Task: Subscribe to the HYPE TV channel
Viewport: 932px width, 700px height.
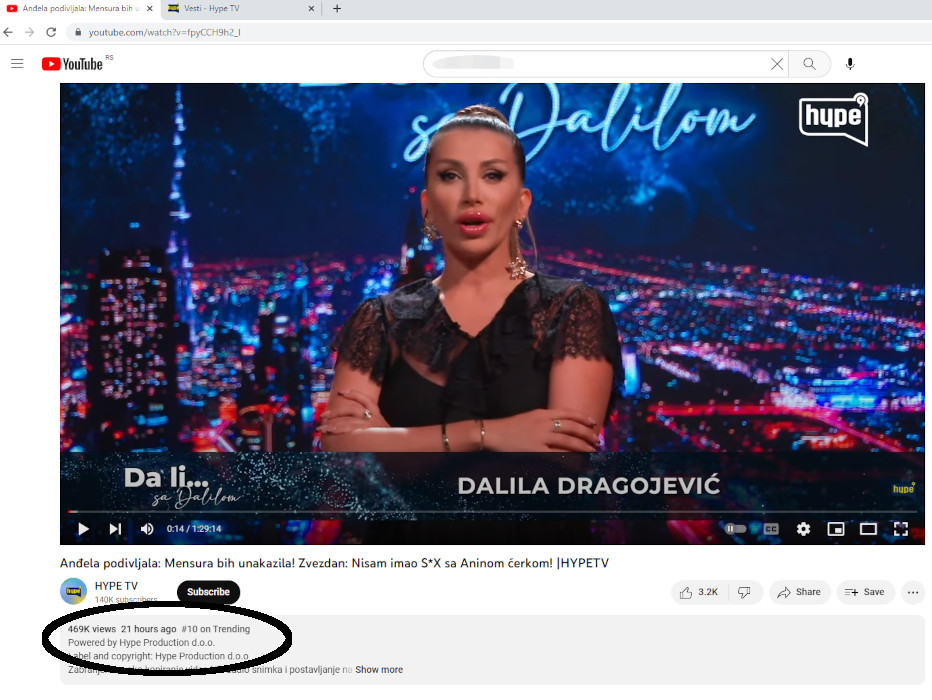Action: [x=208, y=592]
